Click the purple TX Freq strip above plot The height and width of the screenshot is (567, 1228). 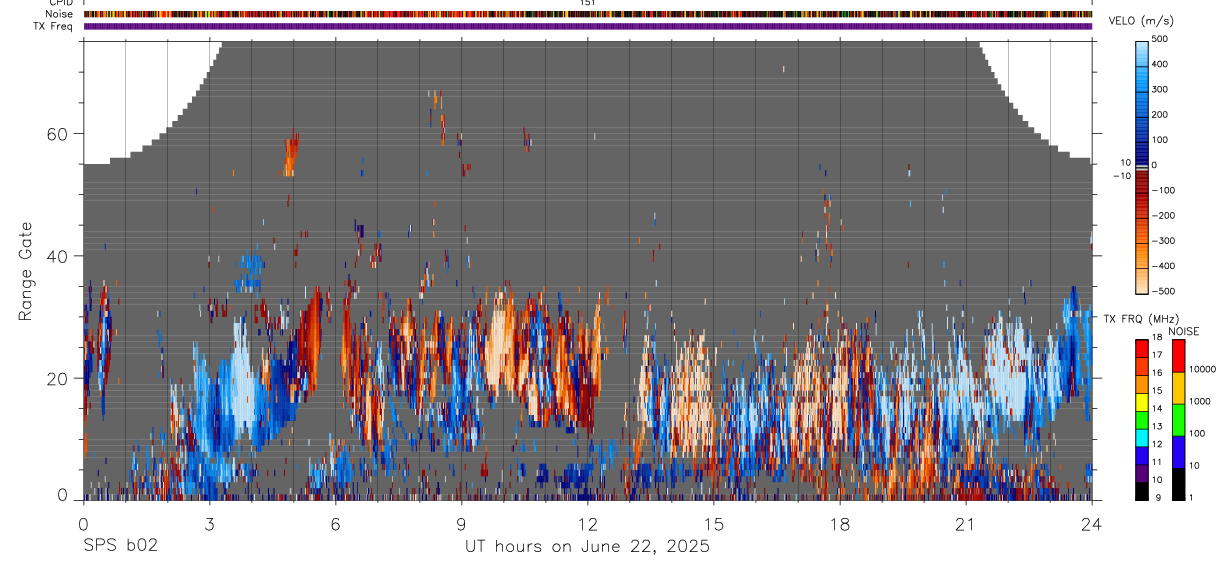coord(588,26)
